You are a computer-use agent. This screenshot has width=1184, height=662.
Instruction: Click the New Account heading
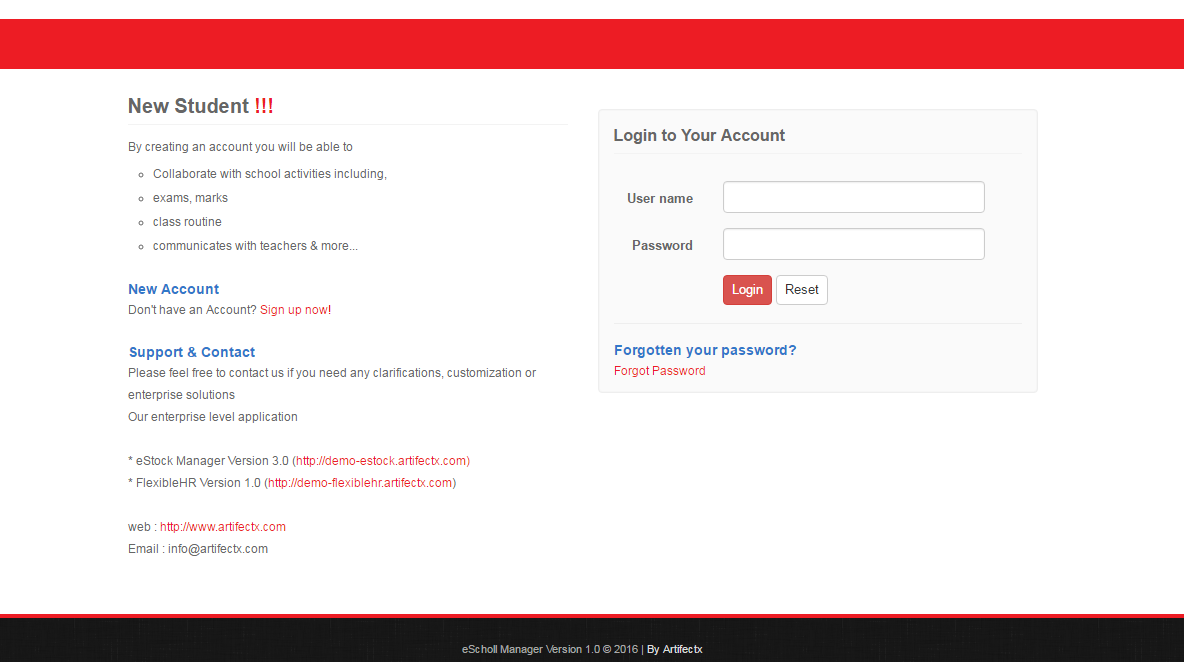[173, 289]
